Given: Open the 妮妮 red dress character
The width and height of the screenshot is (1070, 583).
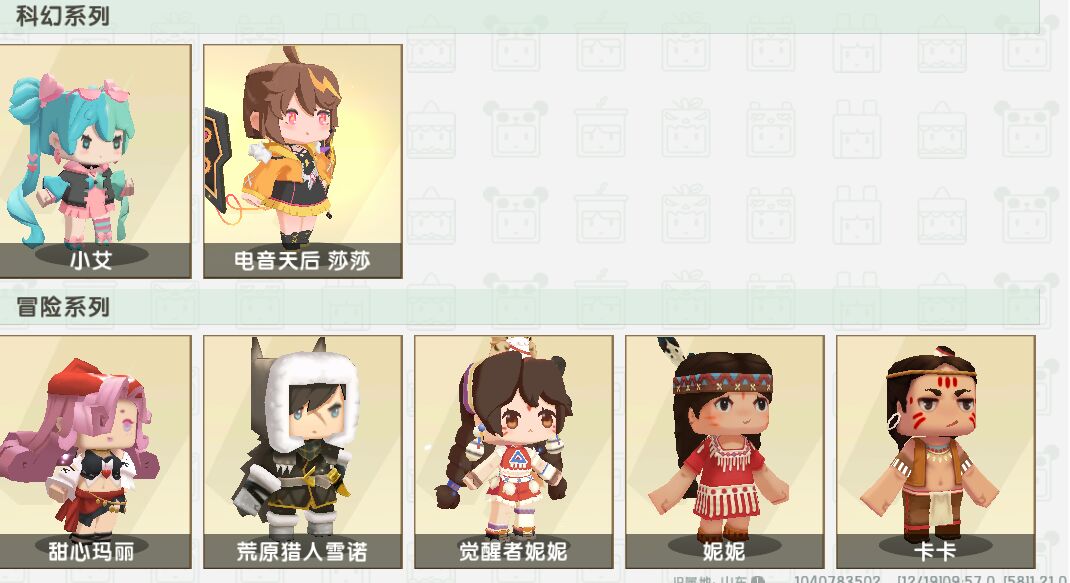Looking at the screenshot, I should tap(725, 452).
